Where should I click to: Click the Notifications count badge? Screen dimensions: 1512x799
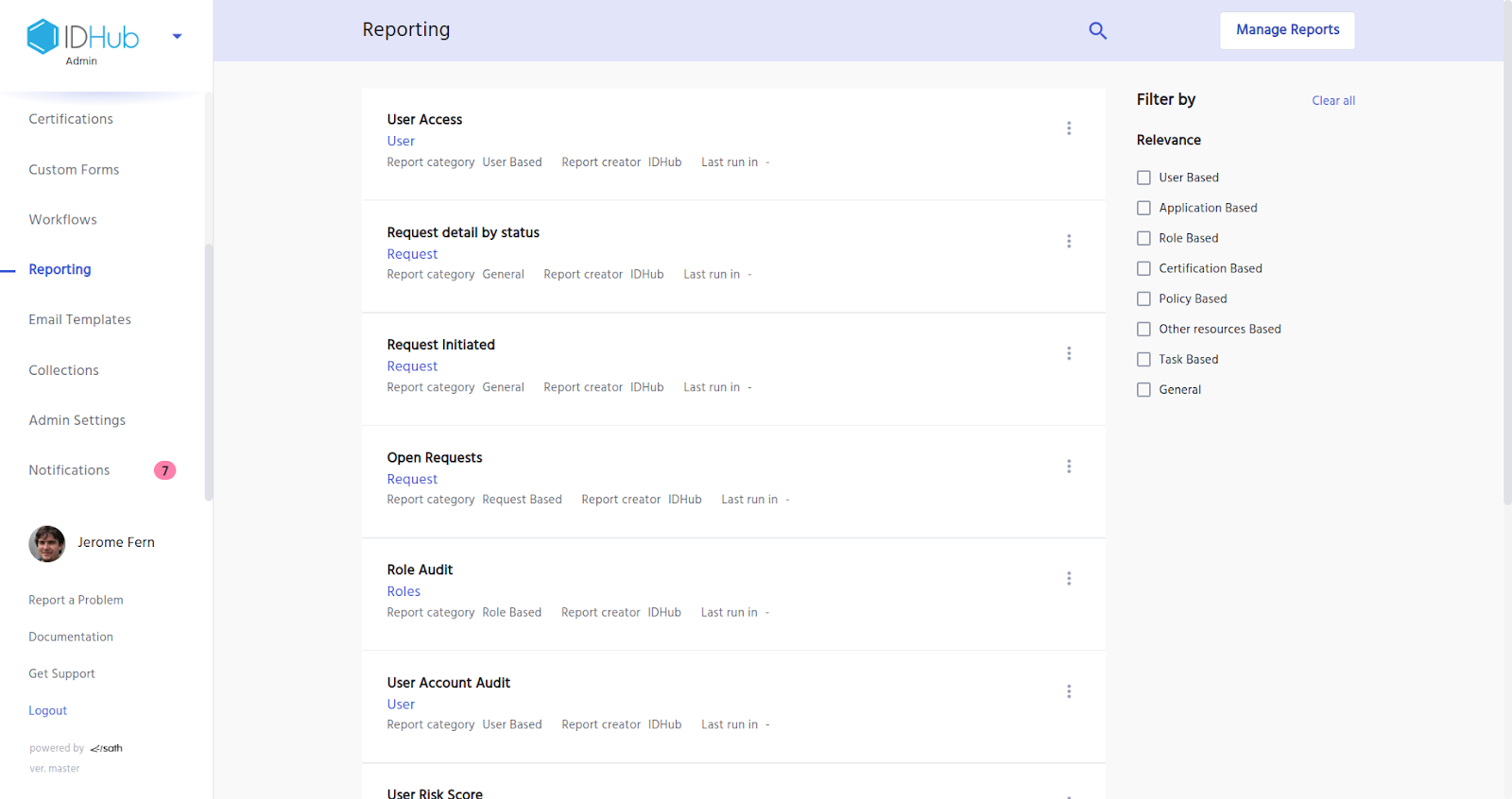[x=164, y=470]
